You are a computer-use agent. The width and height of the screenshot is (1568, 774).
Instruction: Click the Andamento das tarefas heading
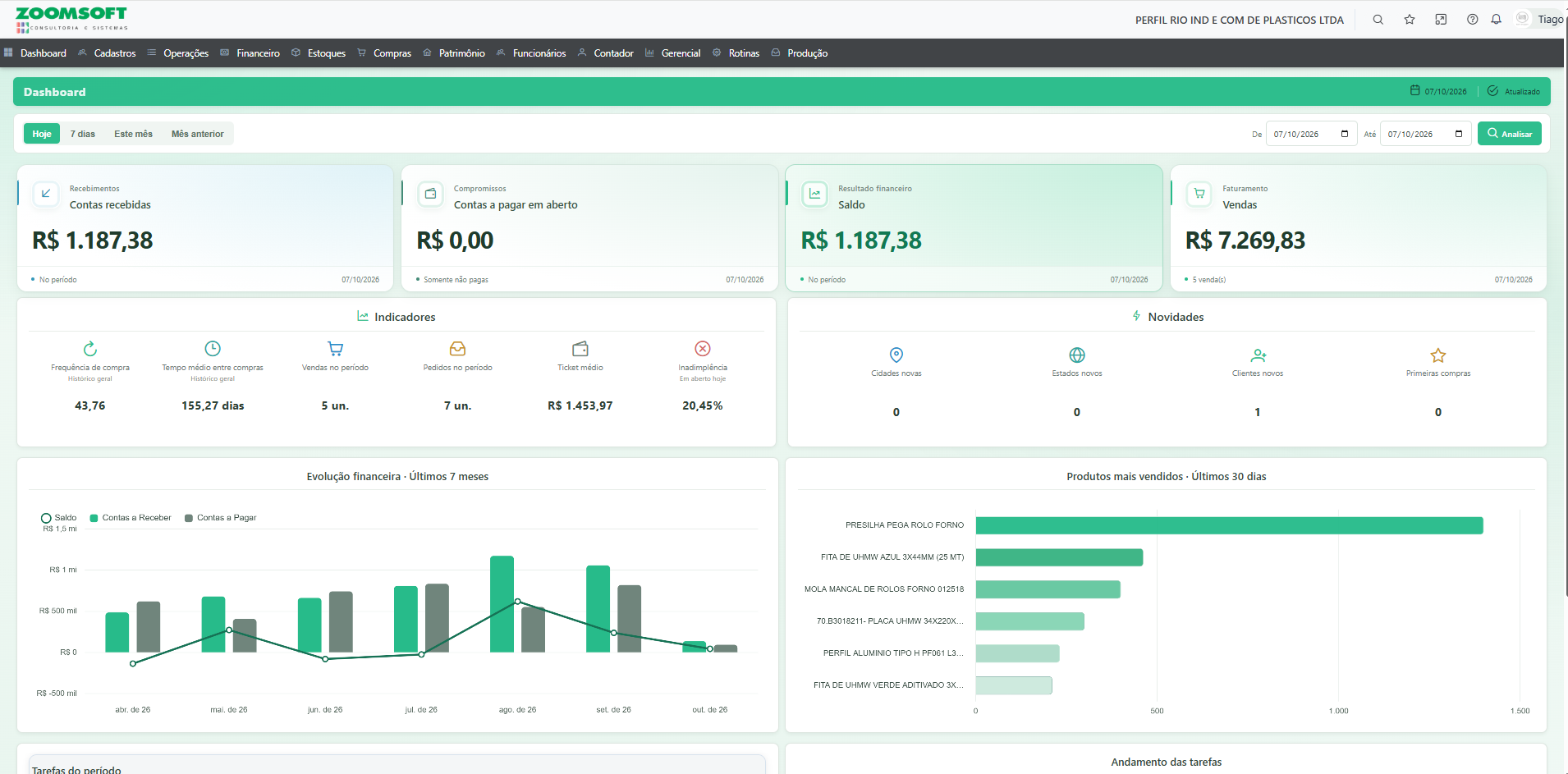[1167, 763]
